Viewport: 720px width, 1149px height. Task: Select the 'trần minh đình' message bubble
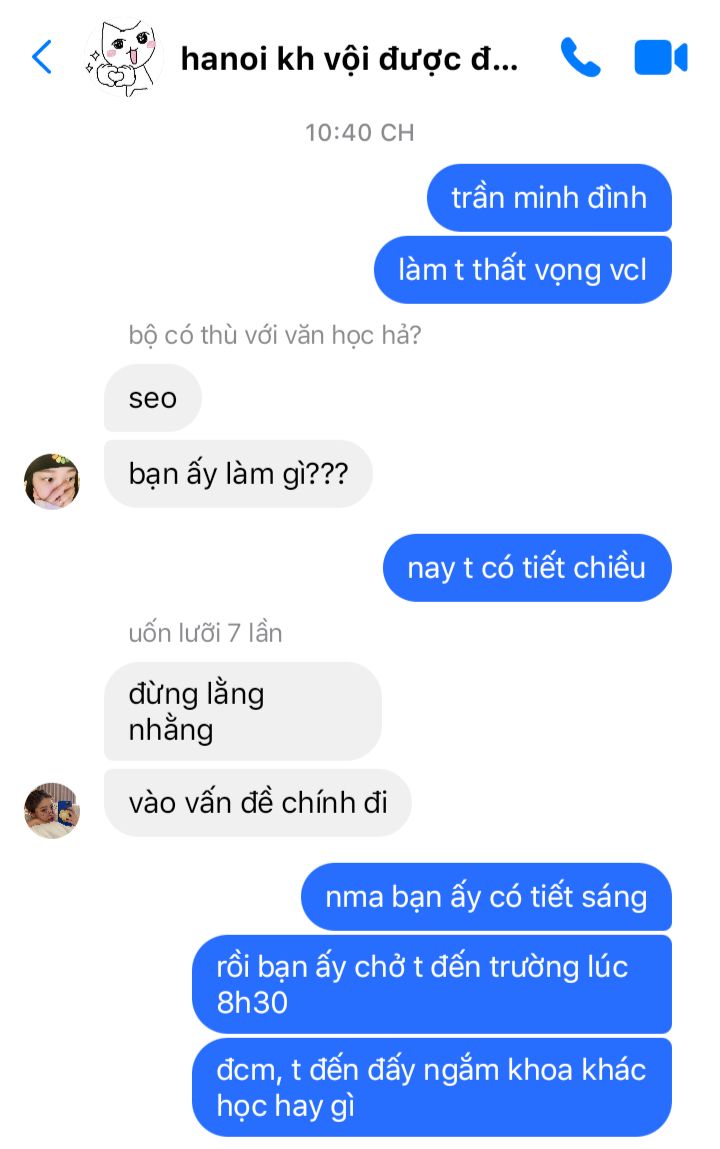click(x=549, y=198)
